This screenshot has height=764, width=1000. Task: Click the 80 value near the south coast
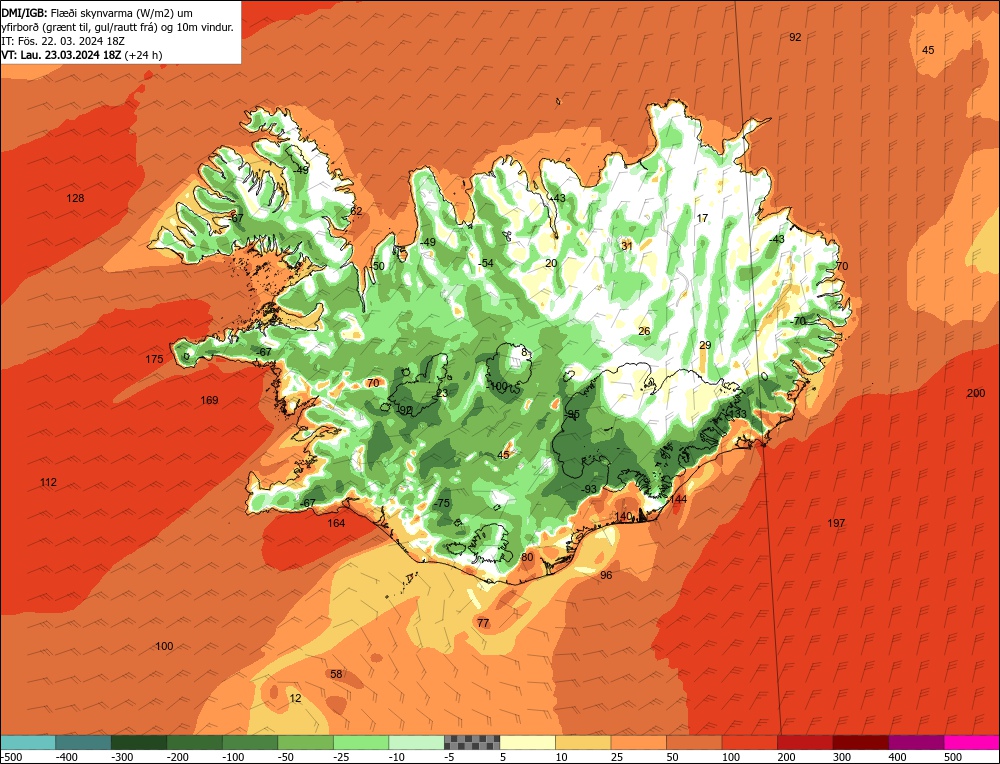(x=527, y=557)
